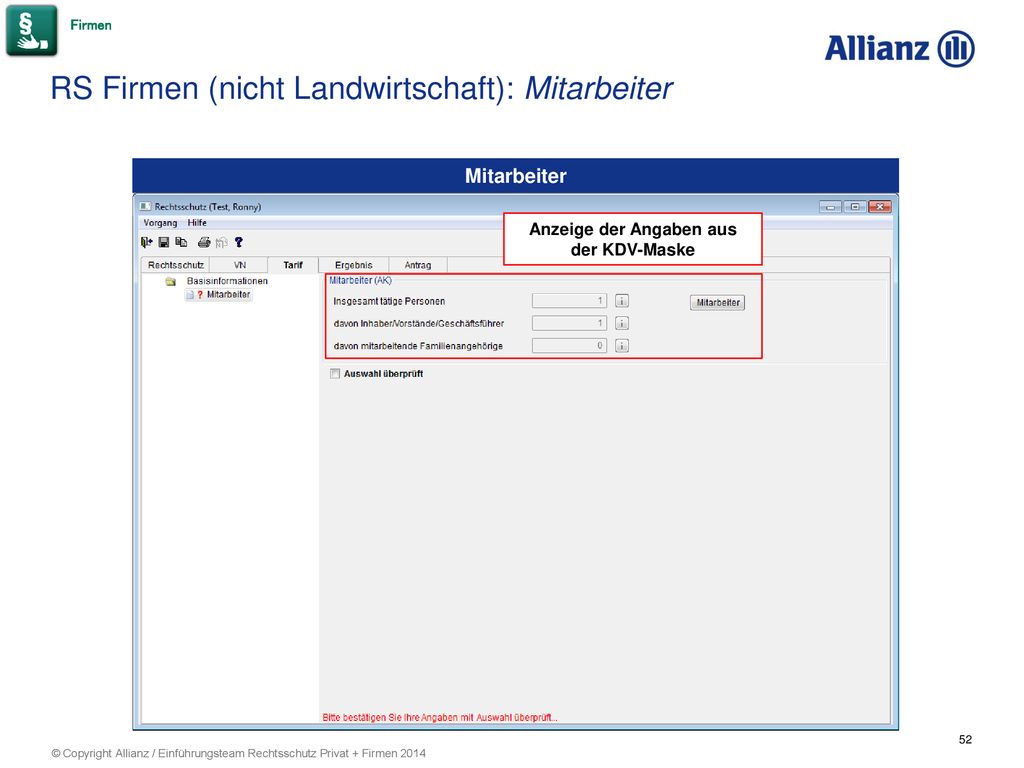Click the Insgesamt tätige Personen value field
Image resolution: width=1024 pixels, height=768 pixels.
(x=569, y=301)
